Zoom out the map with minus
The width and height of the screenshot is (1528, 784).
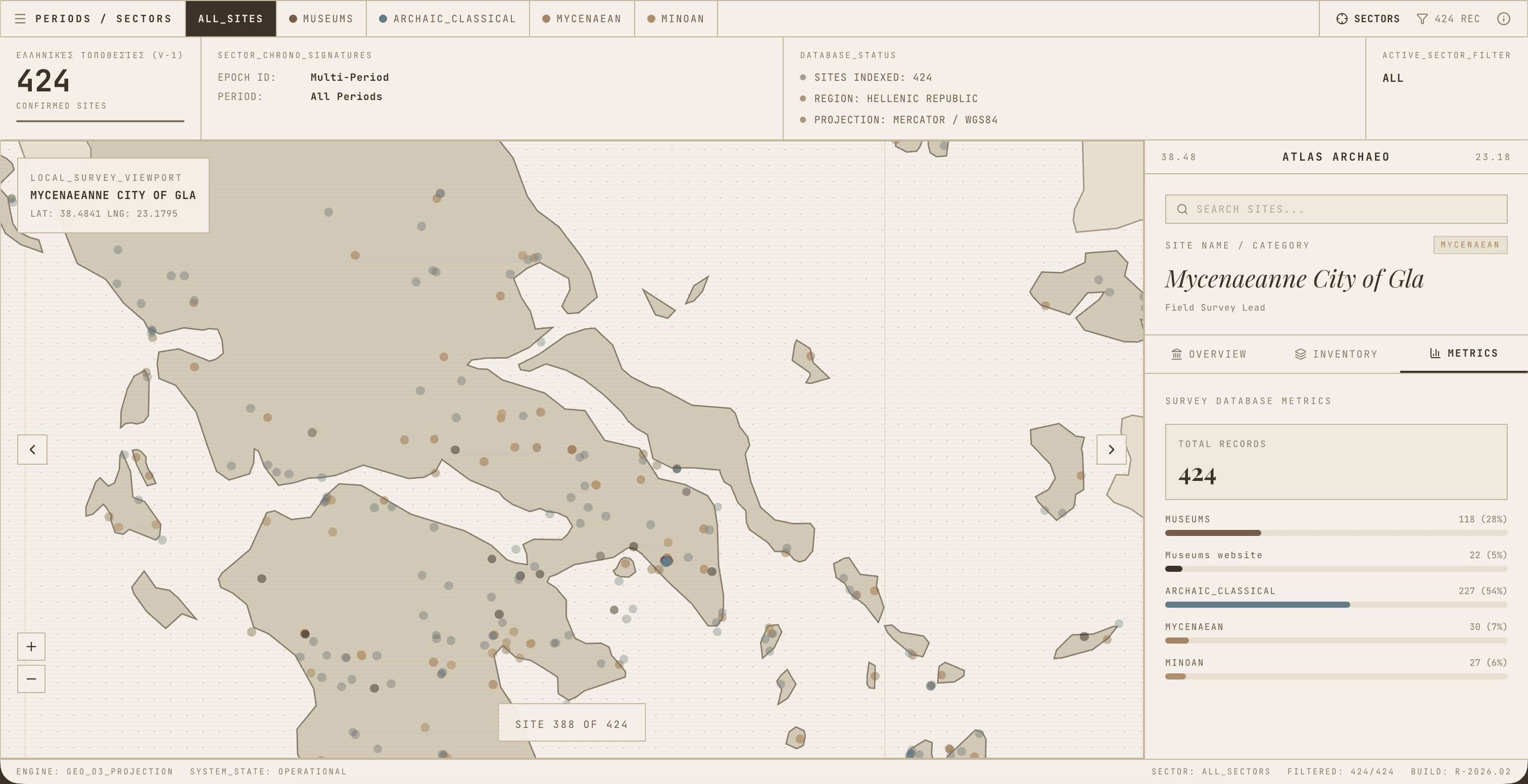(x=31, y=678)
